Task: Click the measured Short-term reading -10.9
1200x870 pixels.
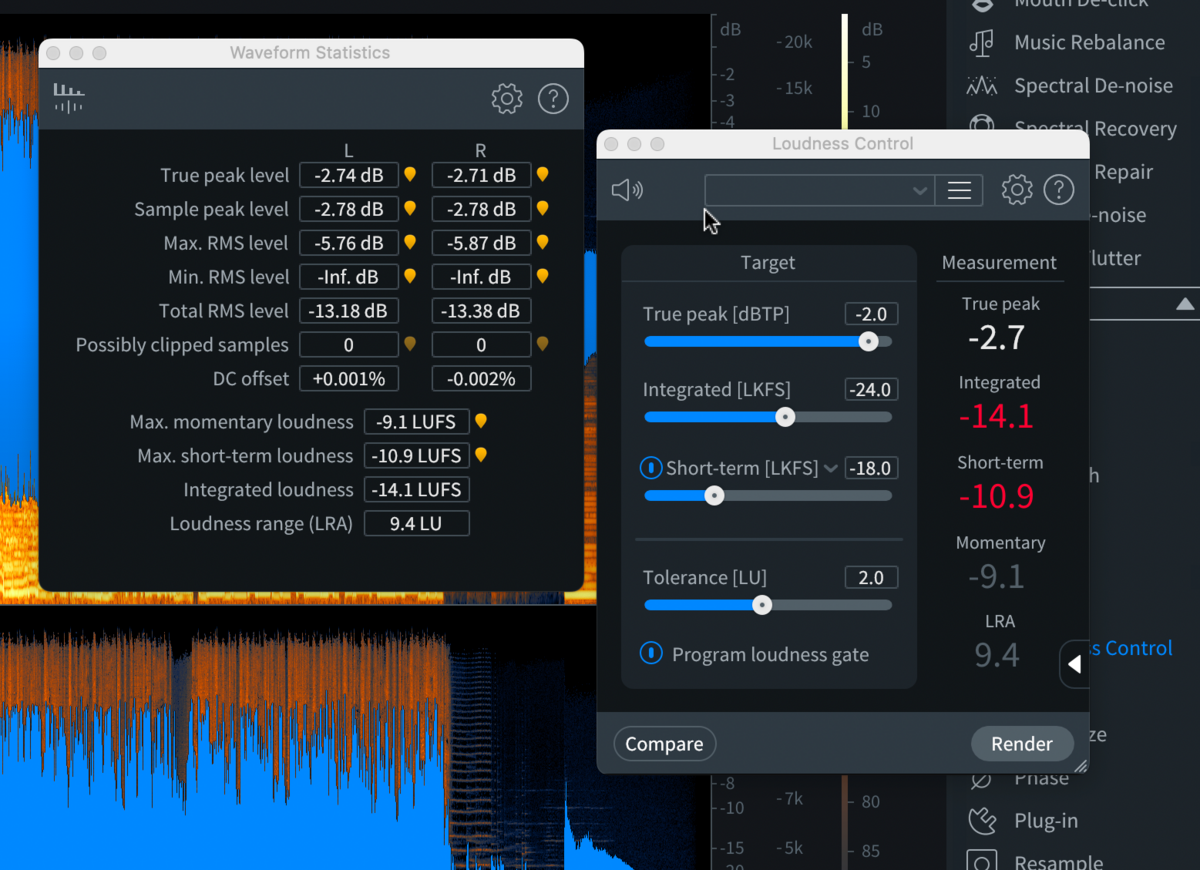Action: click(x=996, y=496)
